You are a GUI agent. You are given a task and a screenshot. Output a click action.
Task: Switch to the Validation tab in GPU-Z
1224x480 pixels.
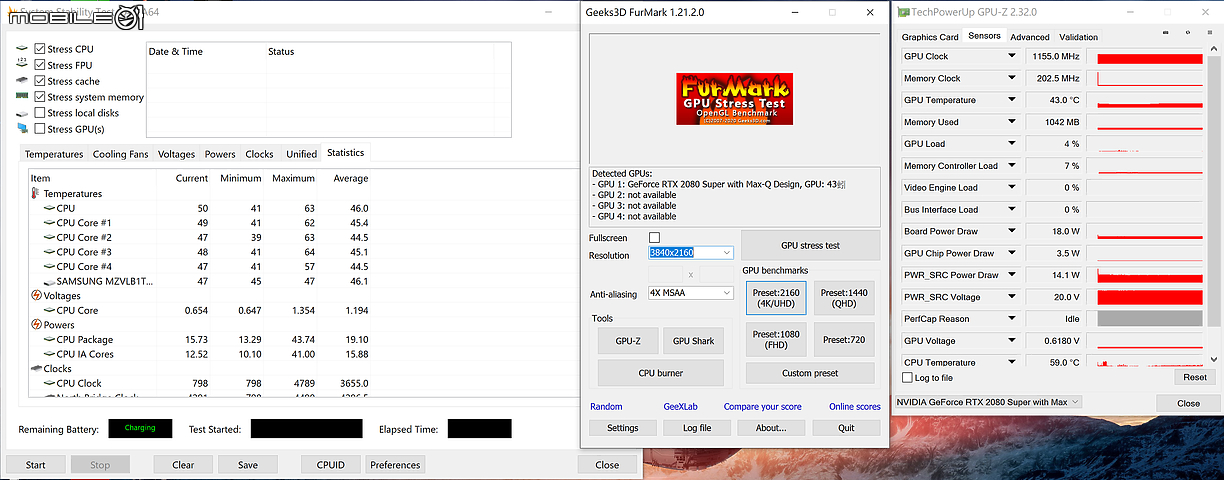click(1078, 37)
